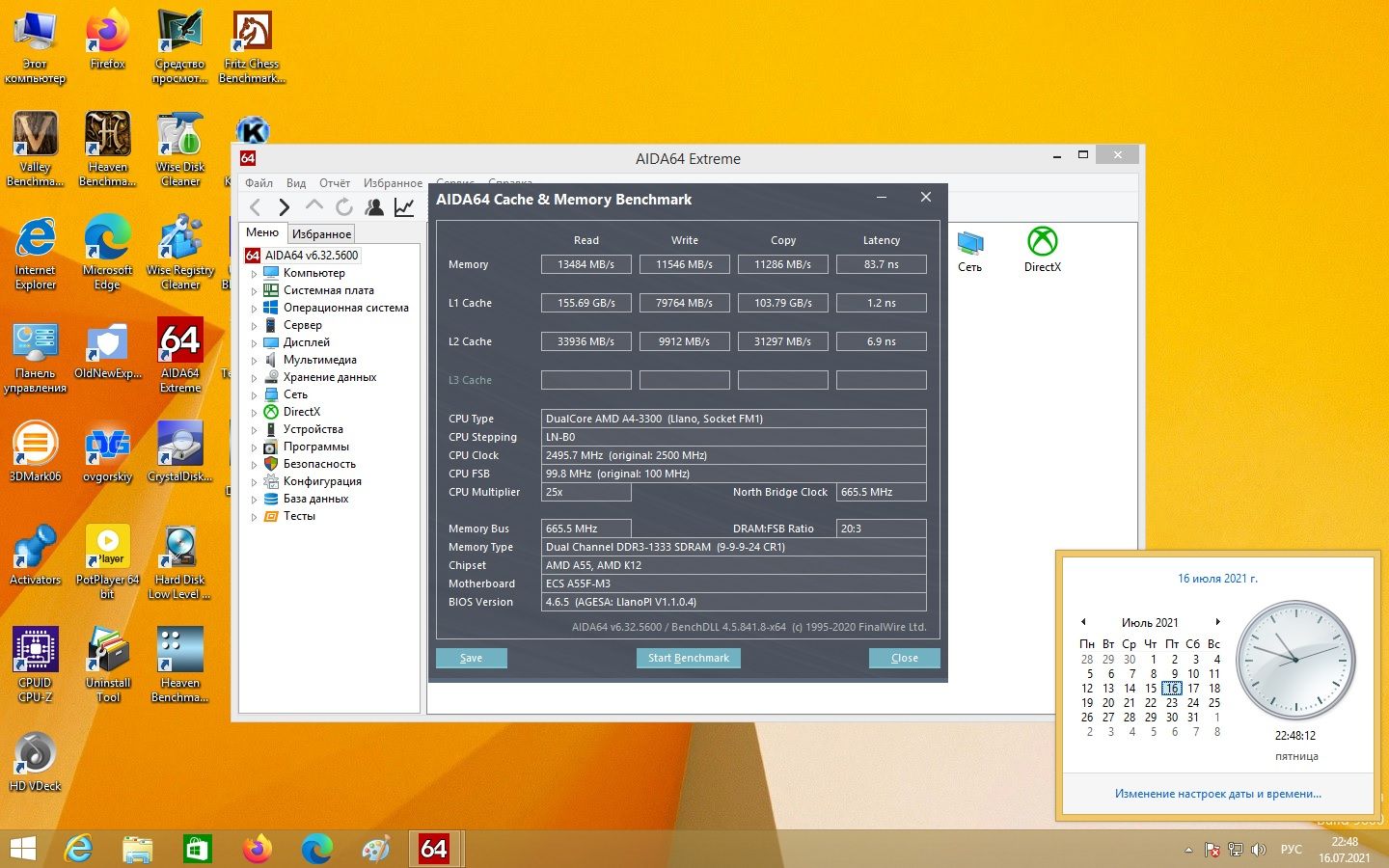This screenshot has height=868, width=1389.
Task: Open the user report toolbar icon
Action: click(x=374, y=206)
